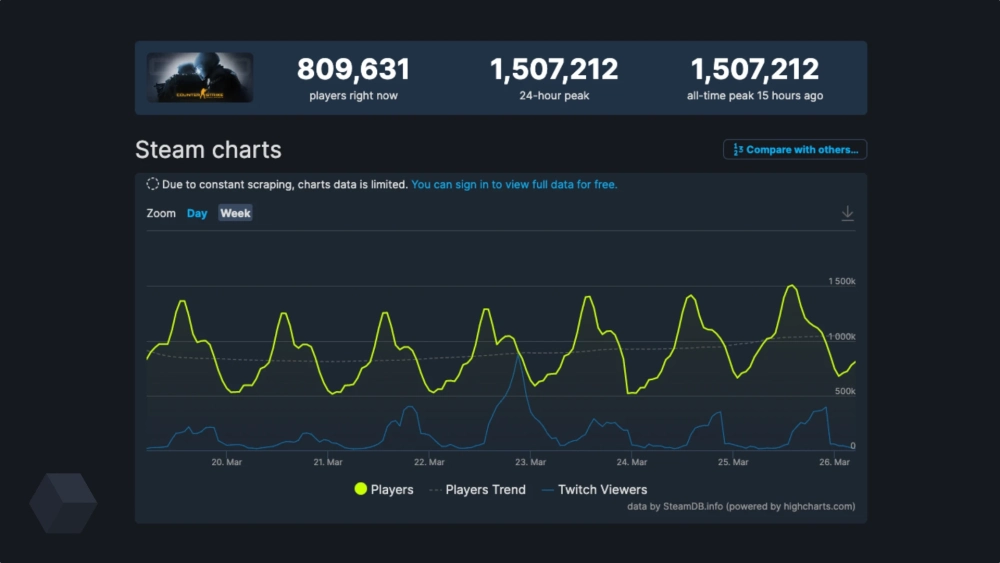Click the 25. Mar date label on axis
The width and height of the screenshot is (1000, 563).
[x=733, y=462]
